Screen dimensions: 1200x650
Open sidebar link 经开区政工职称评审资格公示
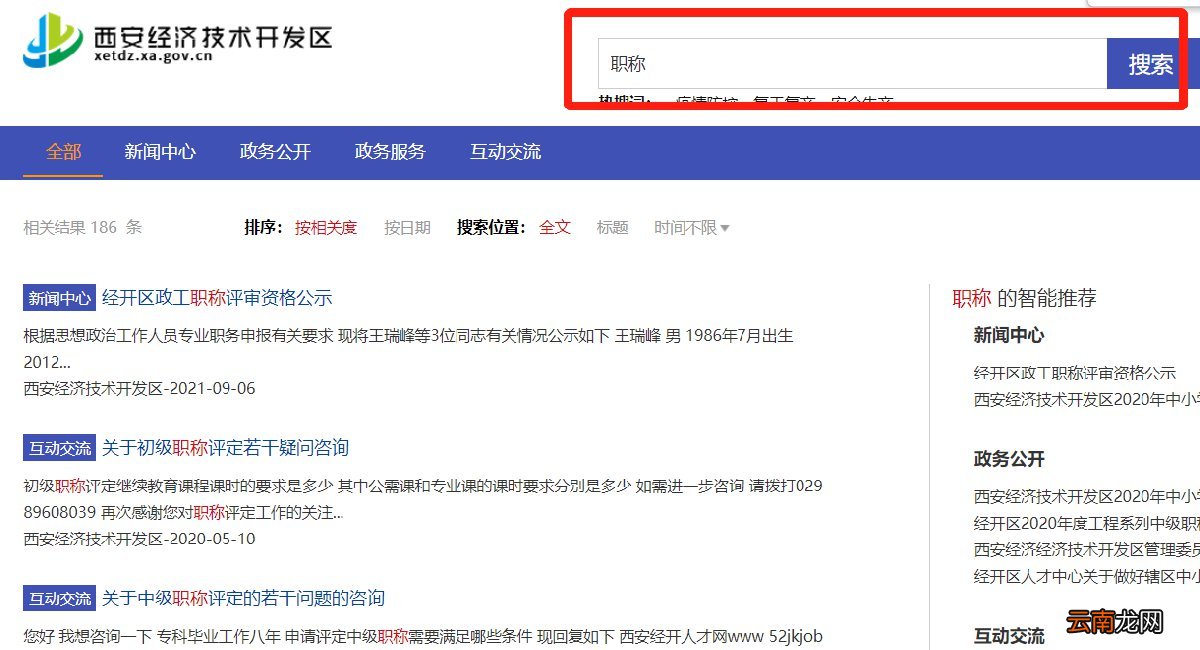click(1075, 373)
